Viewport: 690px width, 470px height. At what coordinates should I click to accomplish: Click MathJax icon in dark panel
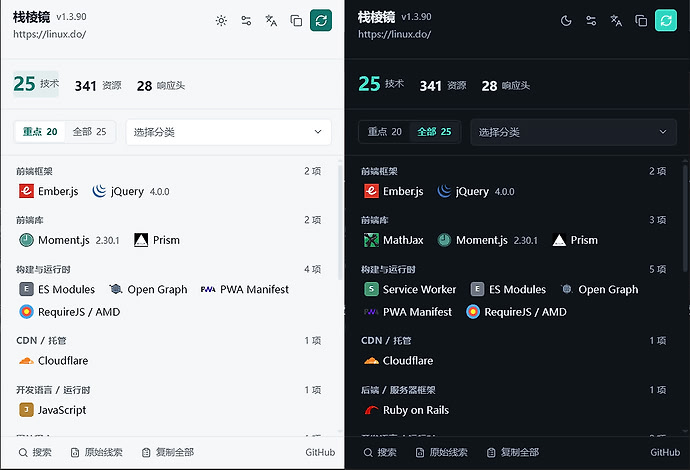(x=371, y=240)
